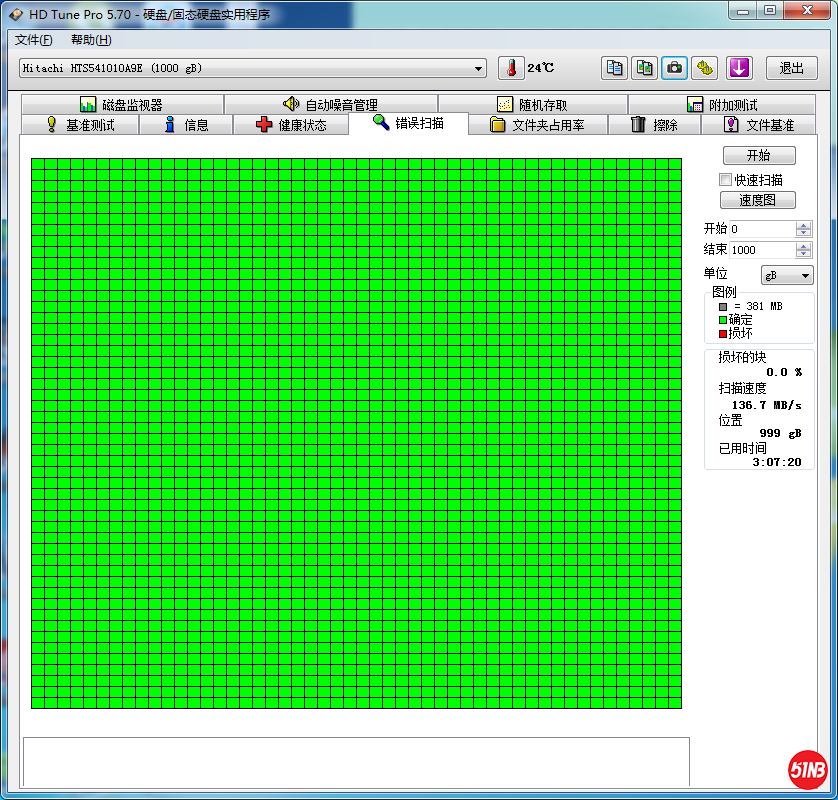
Task: Decrease the 结束 end value with down arrow
Action: point(804,254)
